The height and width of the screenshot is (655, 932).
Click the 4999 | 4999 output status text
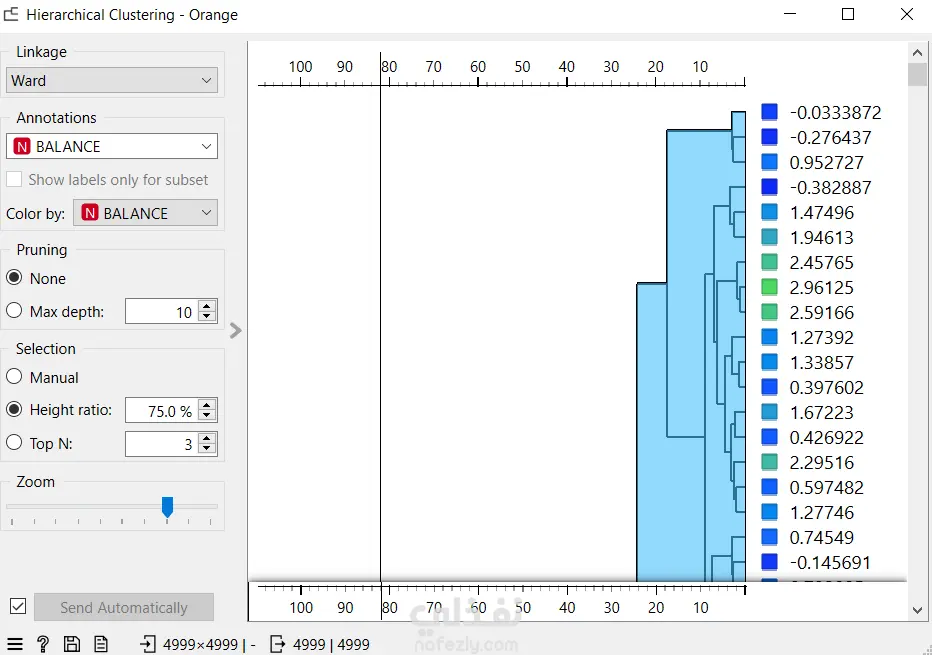point(331,644)
